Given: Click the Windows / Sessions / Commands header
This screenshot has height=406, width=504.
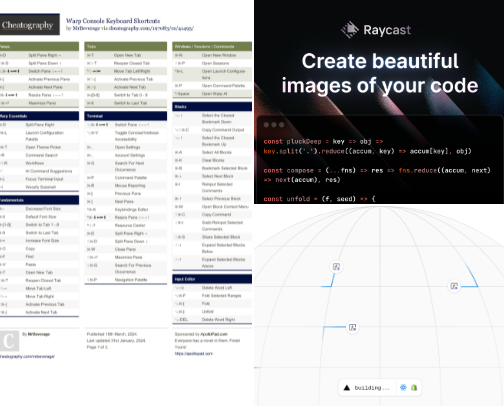Looking at the screenshot, I should [212, 47].
